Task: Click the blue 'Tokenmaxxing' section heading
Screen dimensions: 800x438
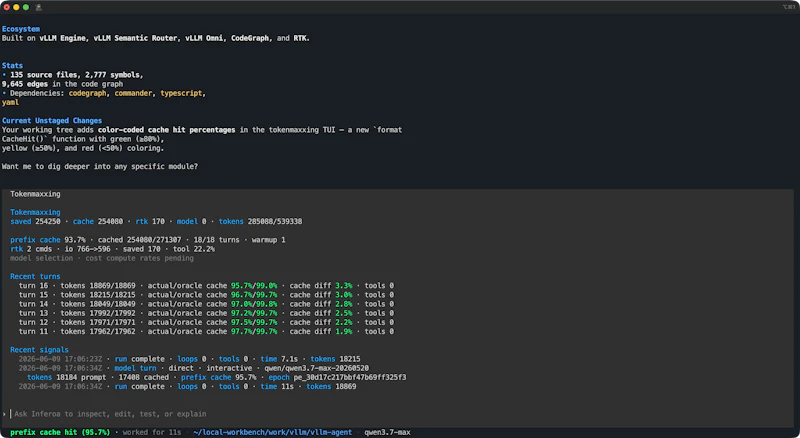Action: point(35,212)
